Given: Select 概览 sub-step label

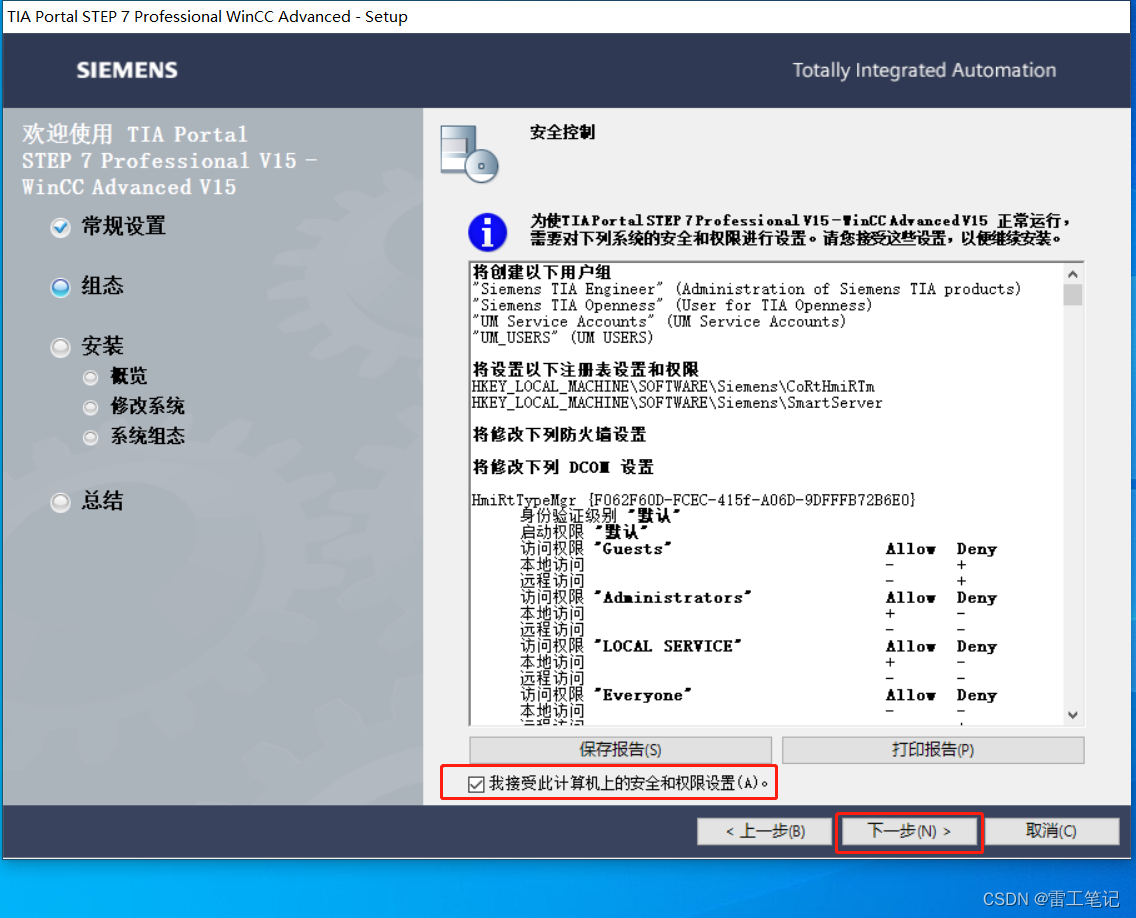Looking at the screenshot, I should click(x=128, y=376).
